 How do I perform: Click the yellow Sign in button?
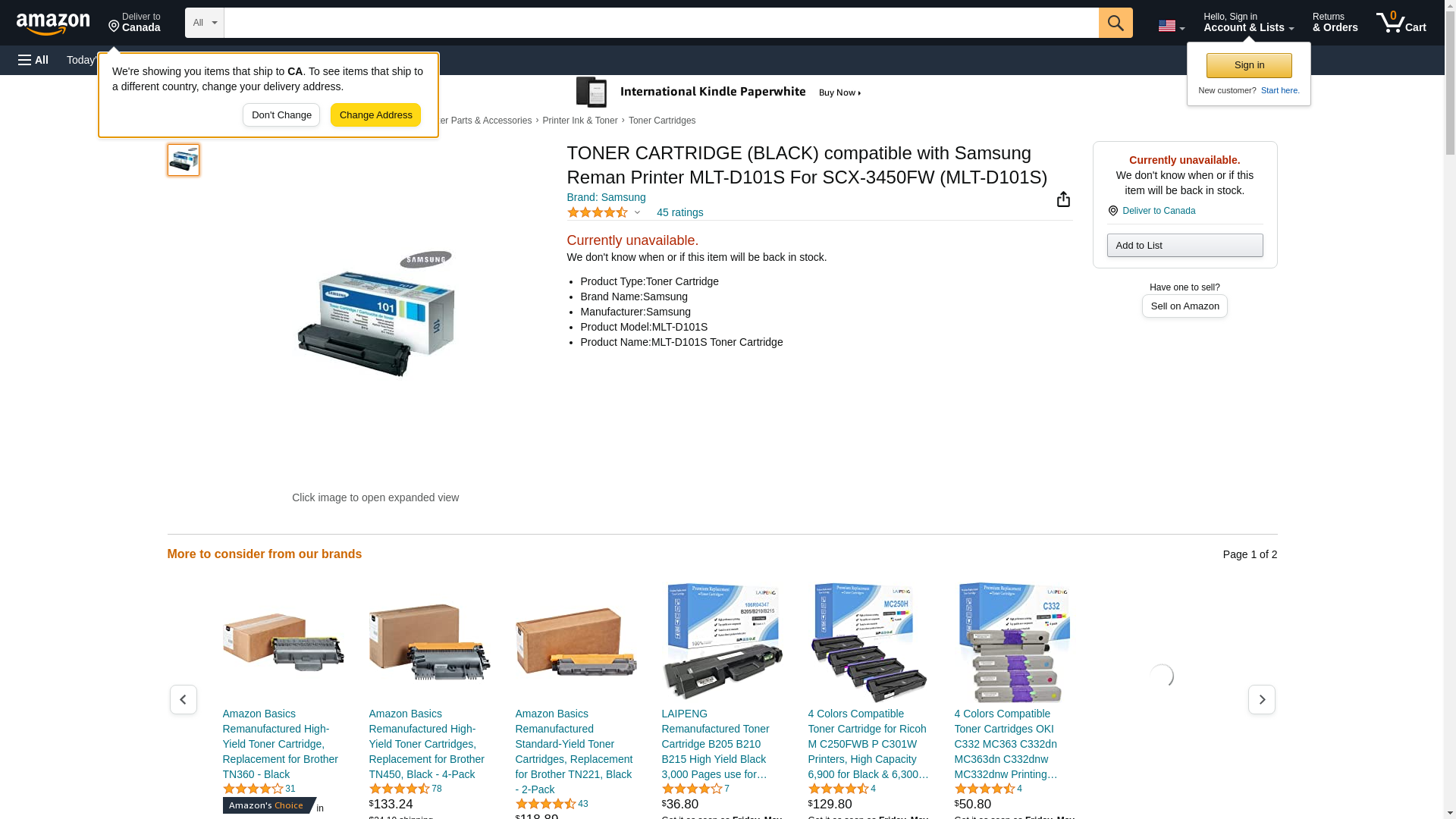(x=1249, y=65)
